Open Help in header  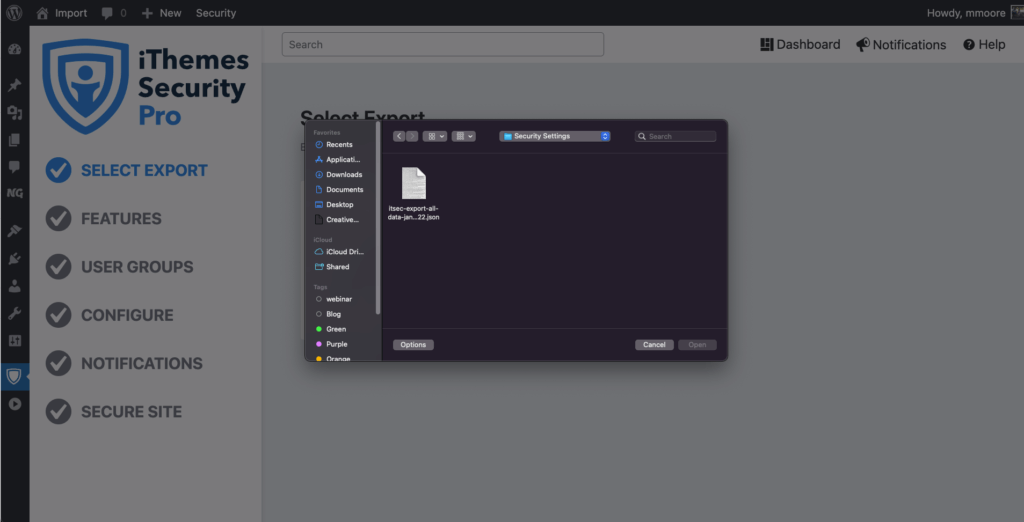click(x=984, y=44)
